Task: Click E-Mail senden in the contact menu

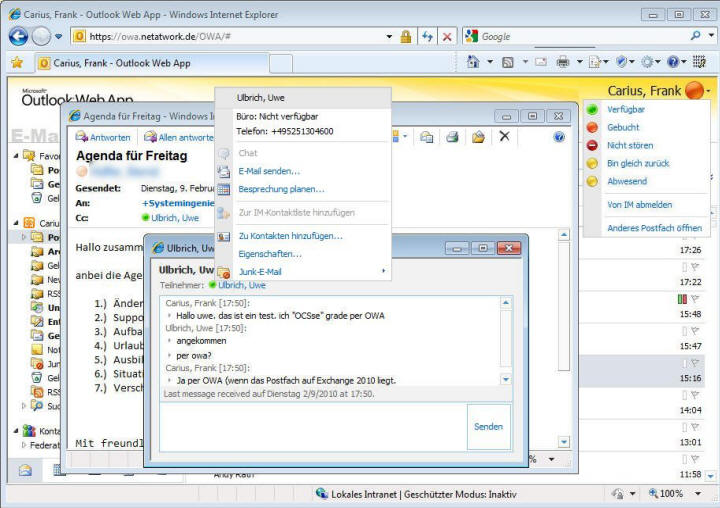Action: [x=269, y=171]
